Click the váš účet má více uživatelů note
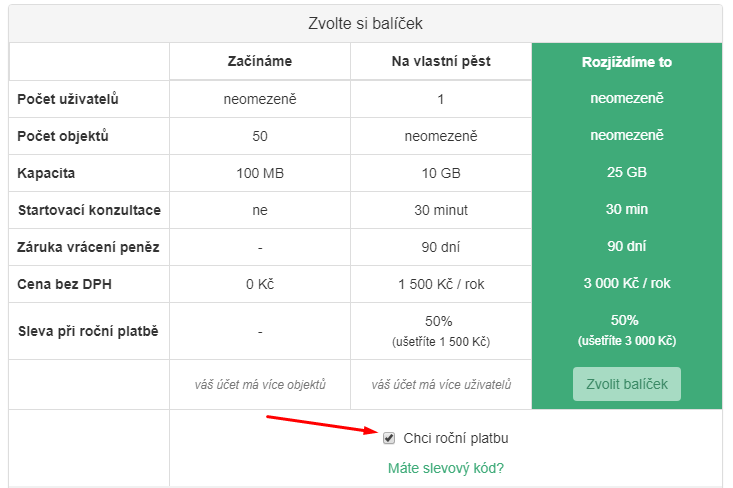733x488 pixels. 441,384
